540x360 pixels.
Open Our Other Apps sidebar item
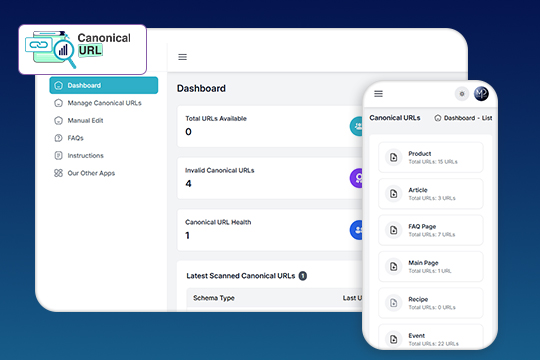84,173
